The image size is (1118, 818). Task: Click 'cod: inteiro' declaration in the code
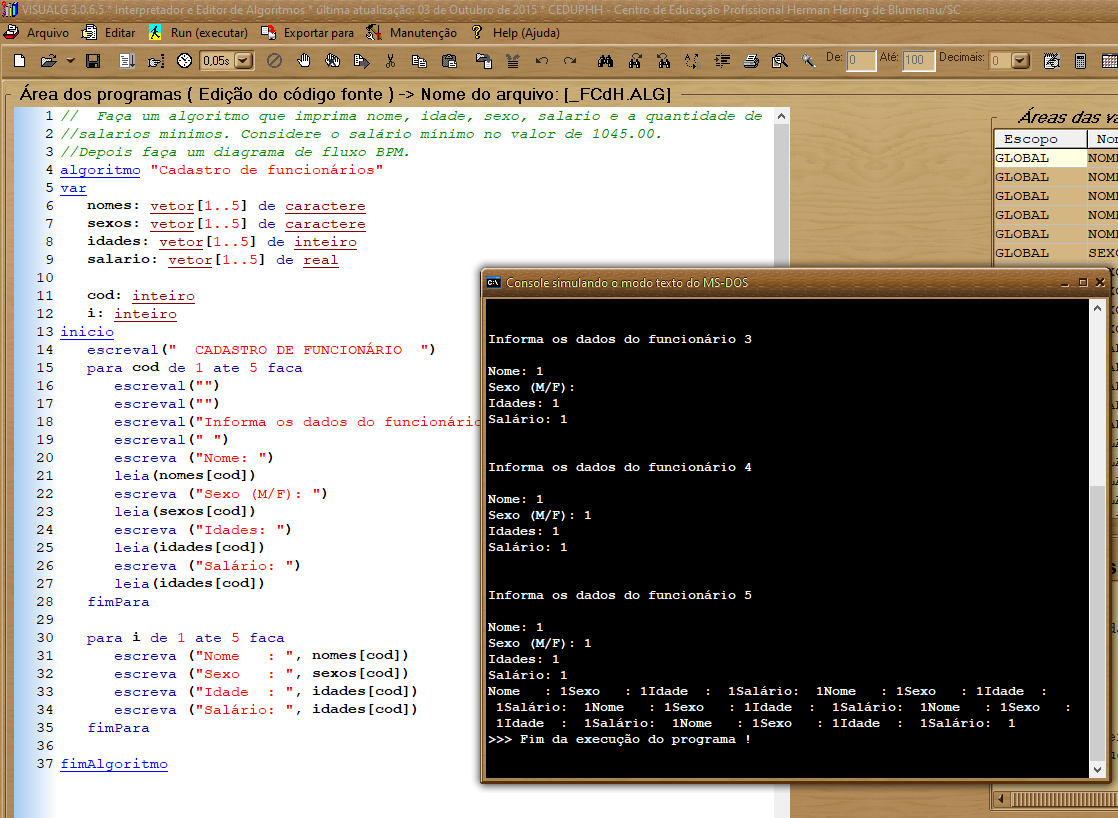coord(141,295)
